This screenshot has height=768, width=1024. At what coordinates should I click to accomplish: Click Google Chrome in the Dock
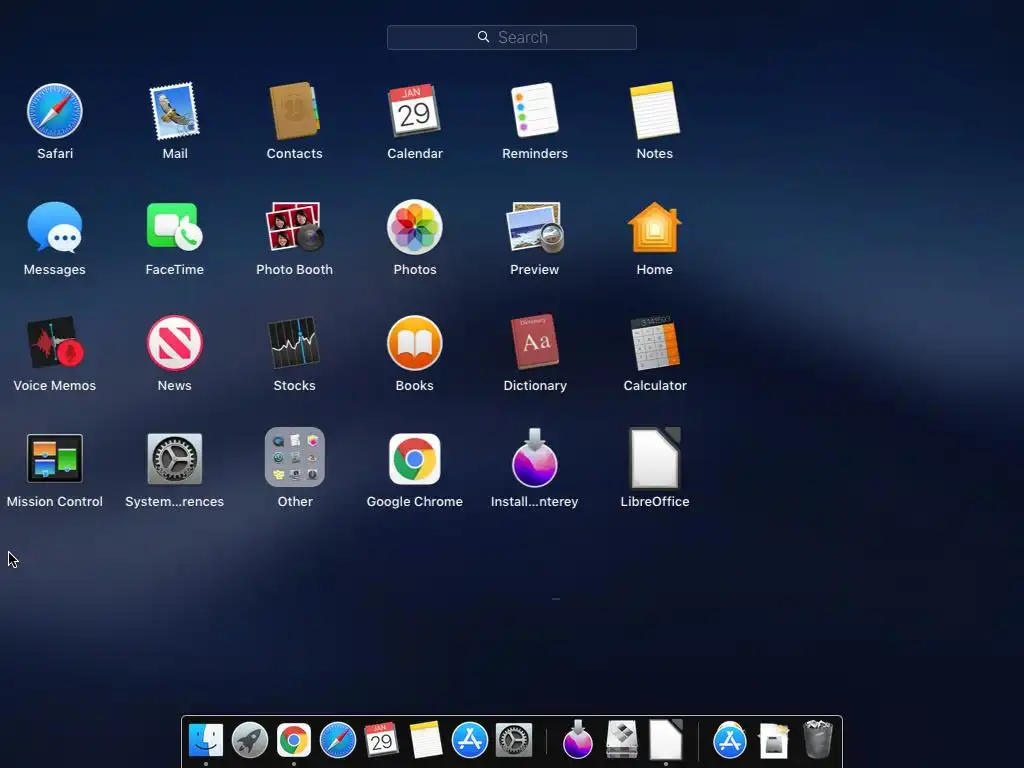coord(294,741)
